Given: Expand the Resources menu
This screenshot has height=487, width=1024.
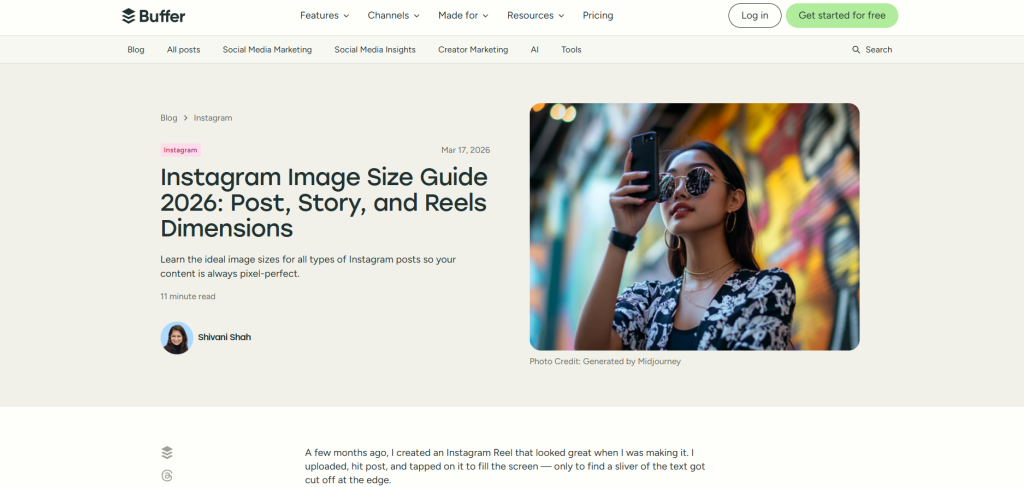Looking at the screenshot, I should [x=536, y=16].
